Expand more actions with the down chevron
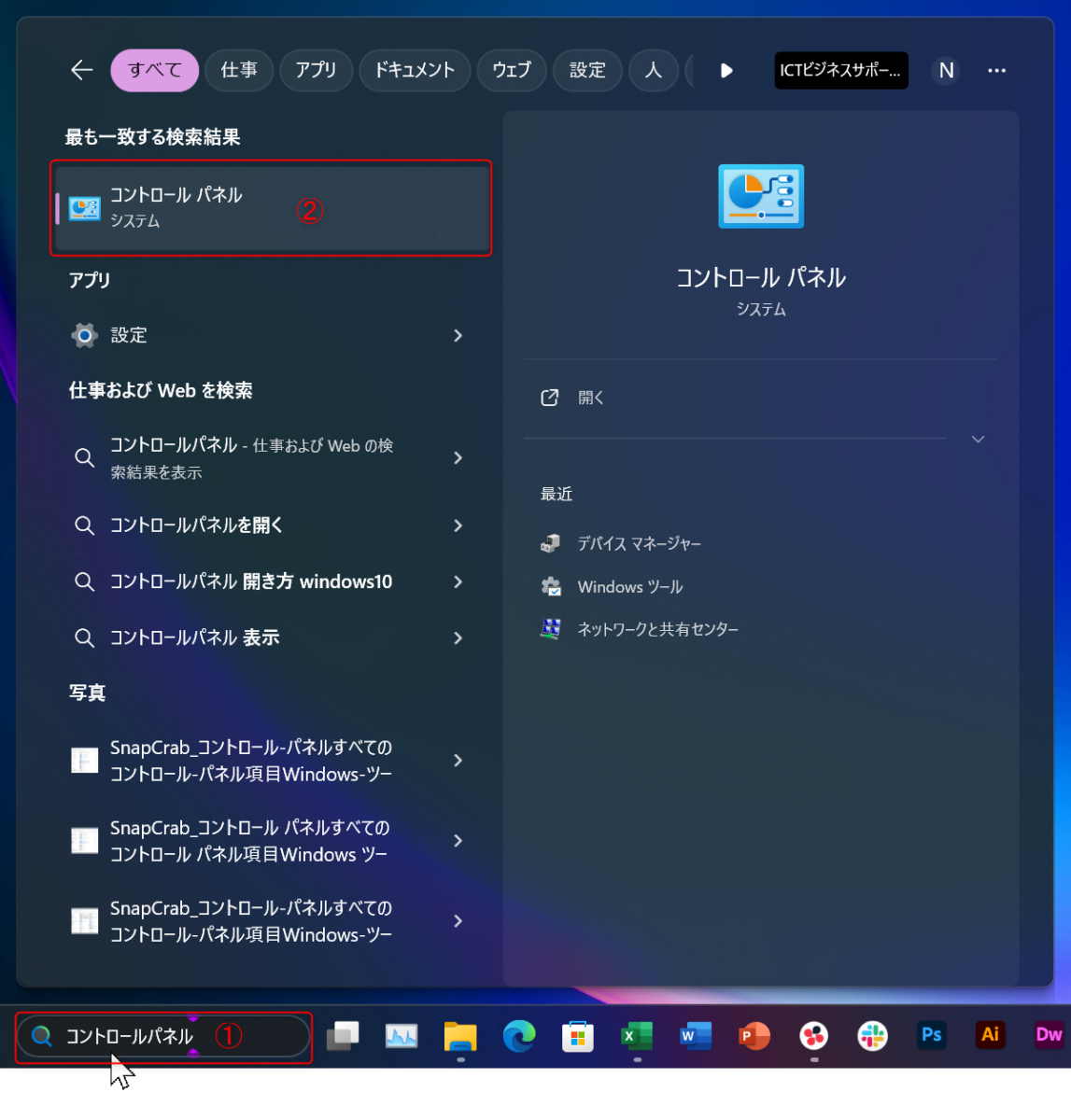This screenshot has width=1071, height=1120. tap(979, 439)
